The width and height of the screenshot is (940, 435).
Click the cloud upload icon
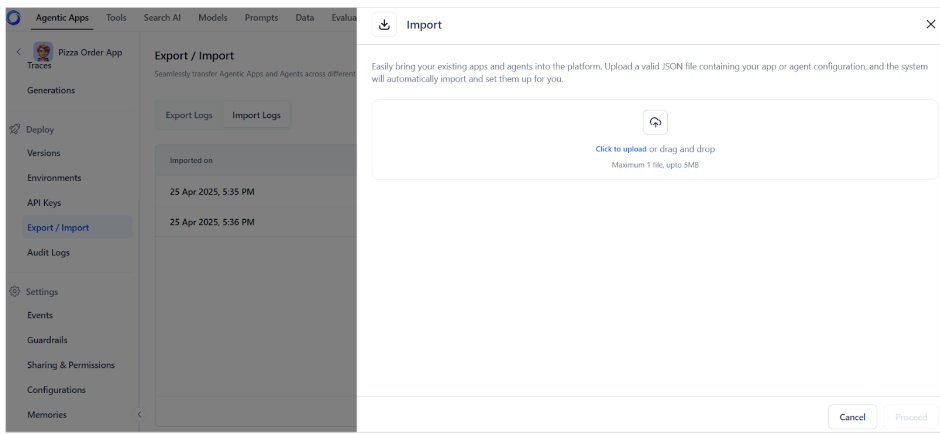click(655, 122)
